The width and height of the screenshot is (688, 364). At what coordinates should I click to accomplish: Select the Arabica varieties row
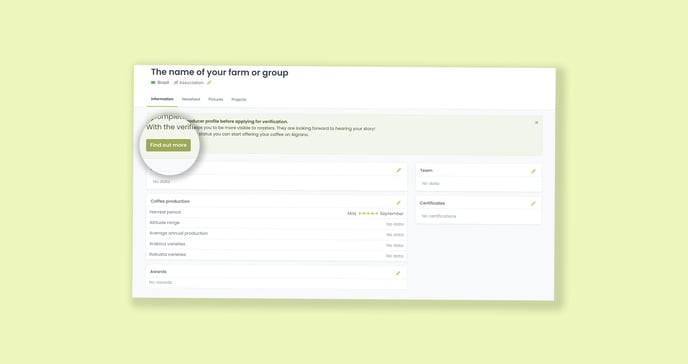(x=276, y=244)
